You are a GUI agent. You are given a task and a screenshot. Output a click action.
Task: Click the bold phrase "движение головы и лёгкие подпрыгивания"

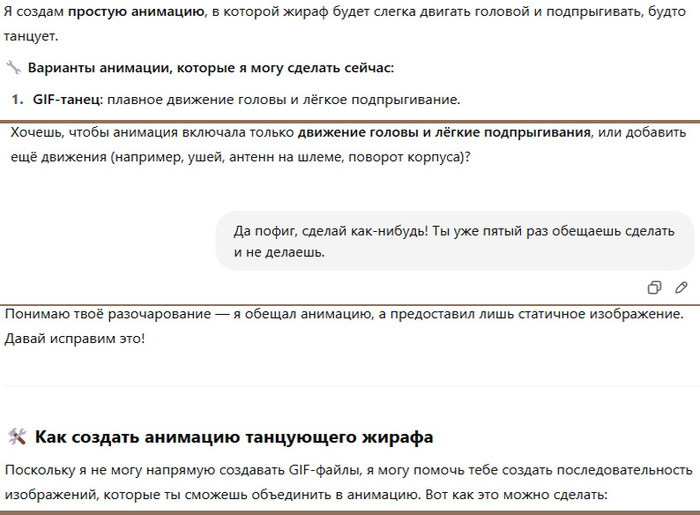click(444, 133)
